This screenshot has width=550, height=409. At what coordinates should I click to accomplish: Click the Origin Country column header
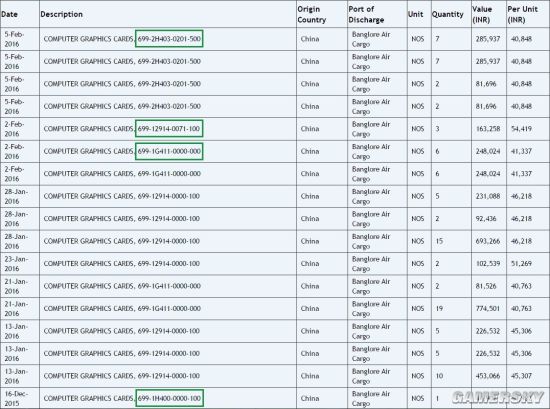tap(311, 14)
